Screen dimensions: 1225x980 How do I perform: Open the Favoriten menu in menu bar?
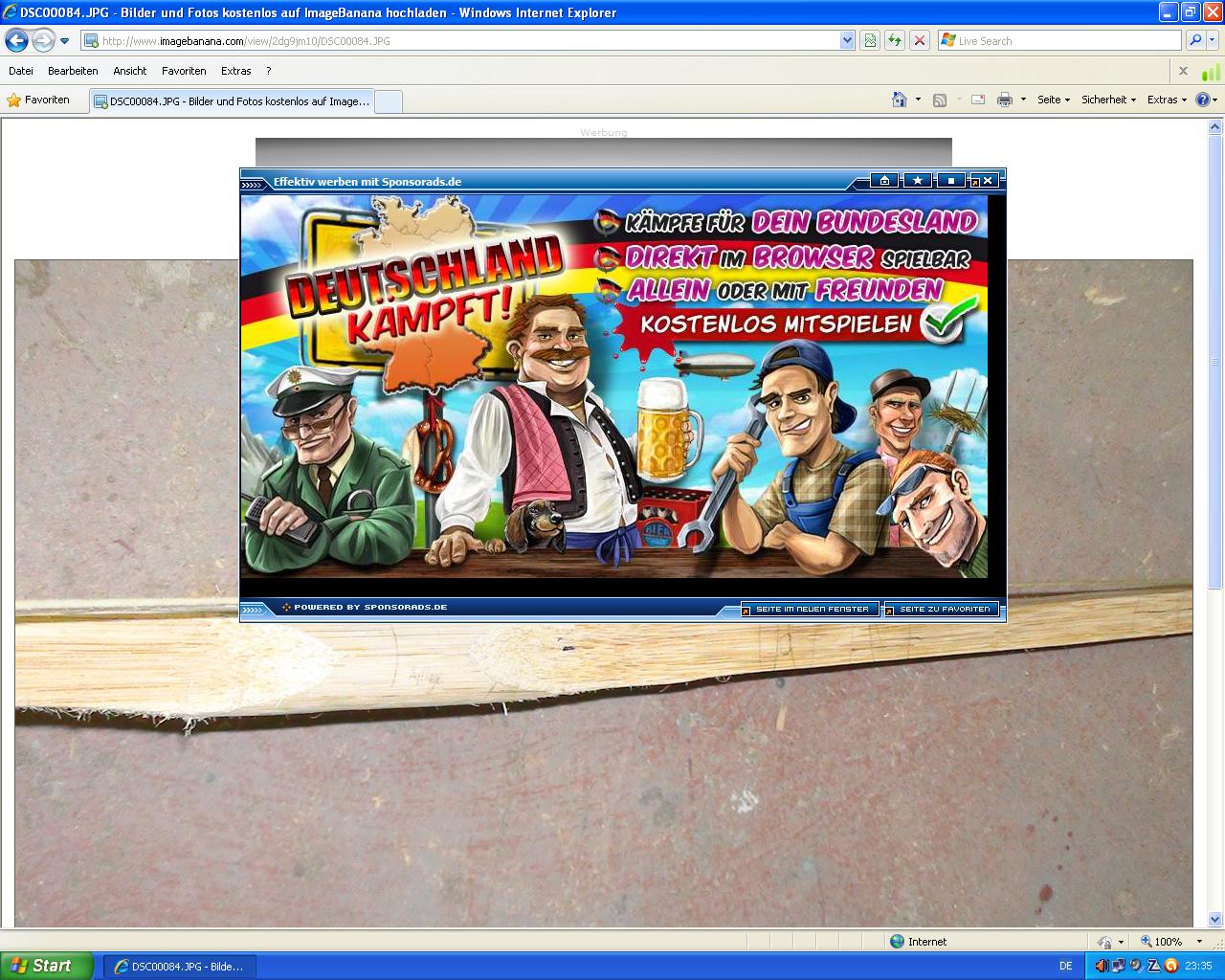click(184, 71)
